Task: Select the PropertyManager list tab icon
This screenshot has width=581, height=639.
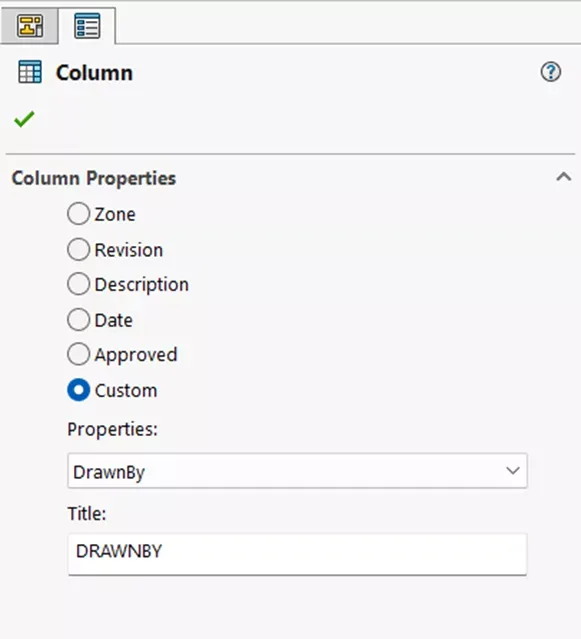Action: point(87,26)
